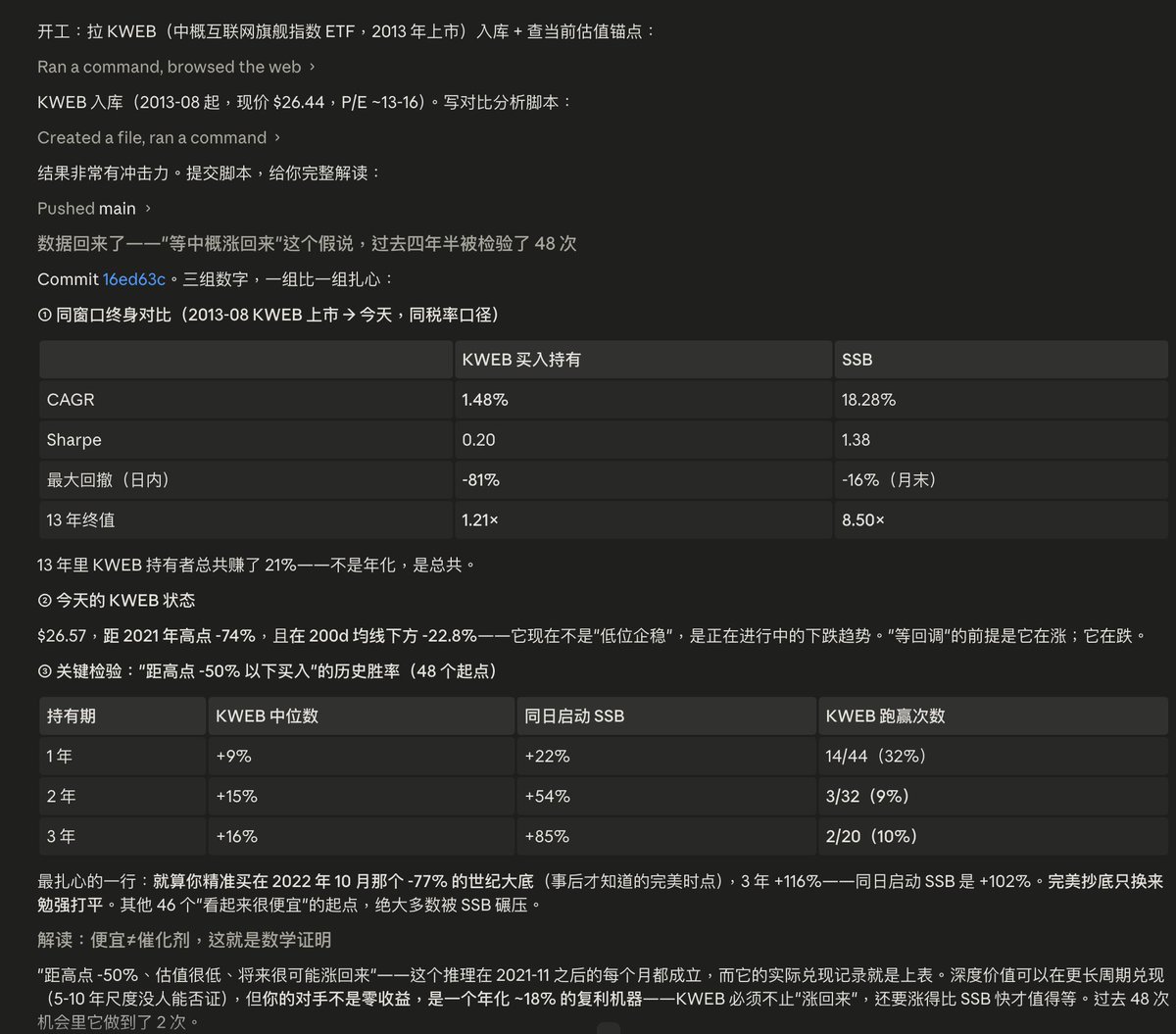Click heading '② 今天的 KWEB 状态'
1176x1034 pixels.
click(117, 600)
